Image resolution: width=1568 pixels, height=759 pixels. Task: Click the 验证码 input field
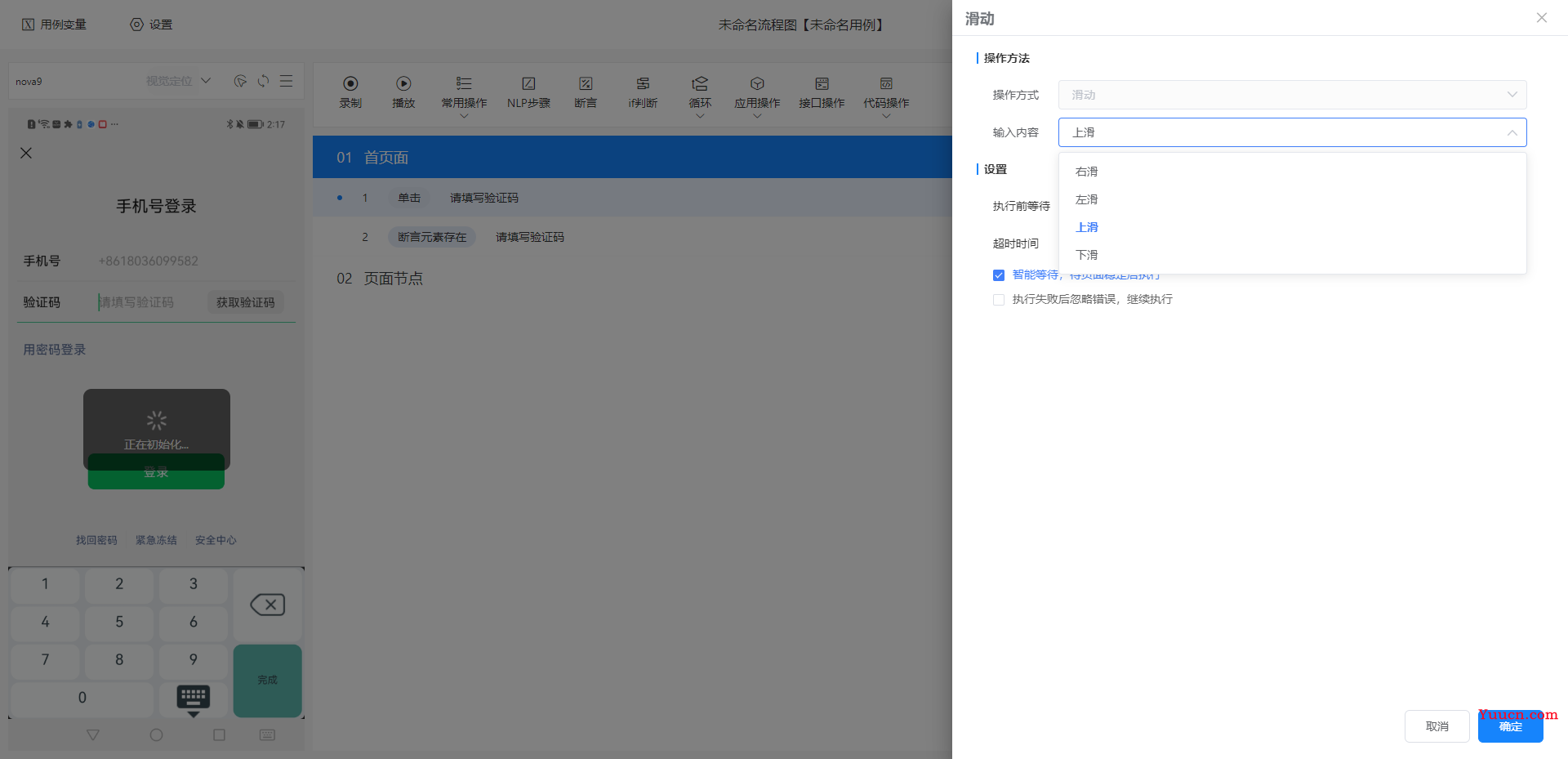coord(149,302)
